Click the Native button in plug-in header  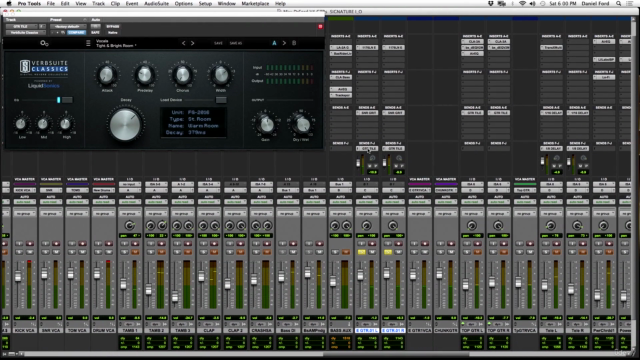(113, 32)
